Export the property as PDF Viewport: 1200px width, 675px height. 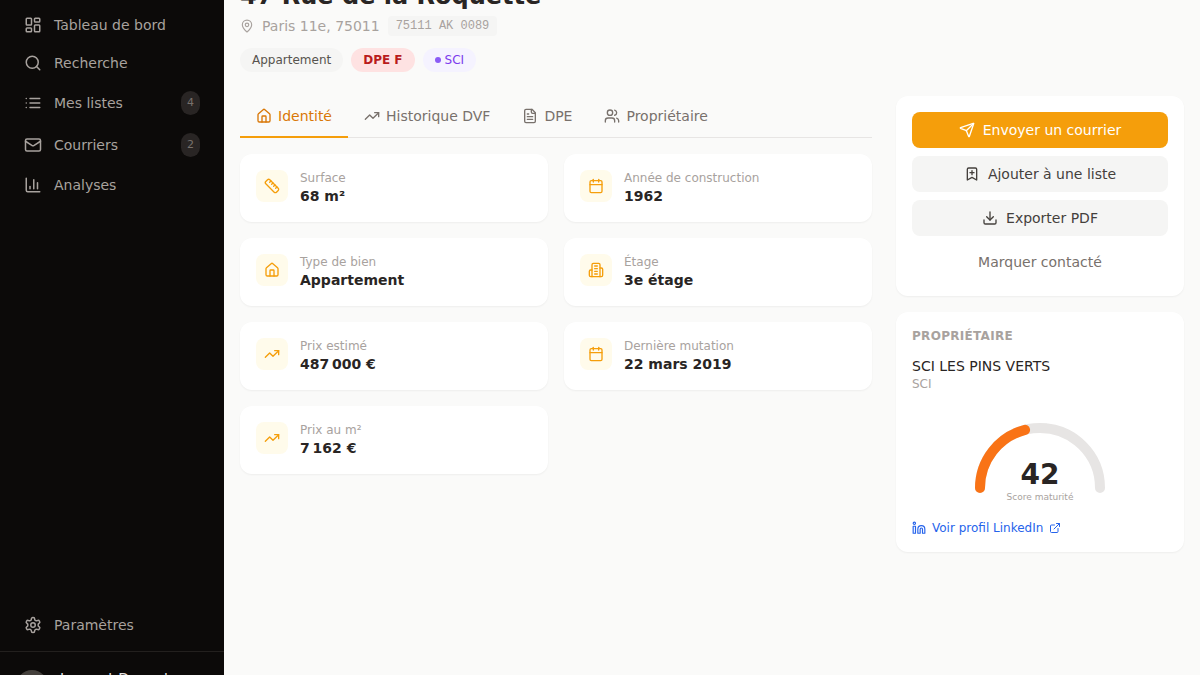click(1040, 218)
